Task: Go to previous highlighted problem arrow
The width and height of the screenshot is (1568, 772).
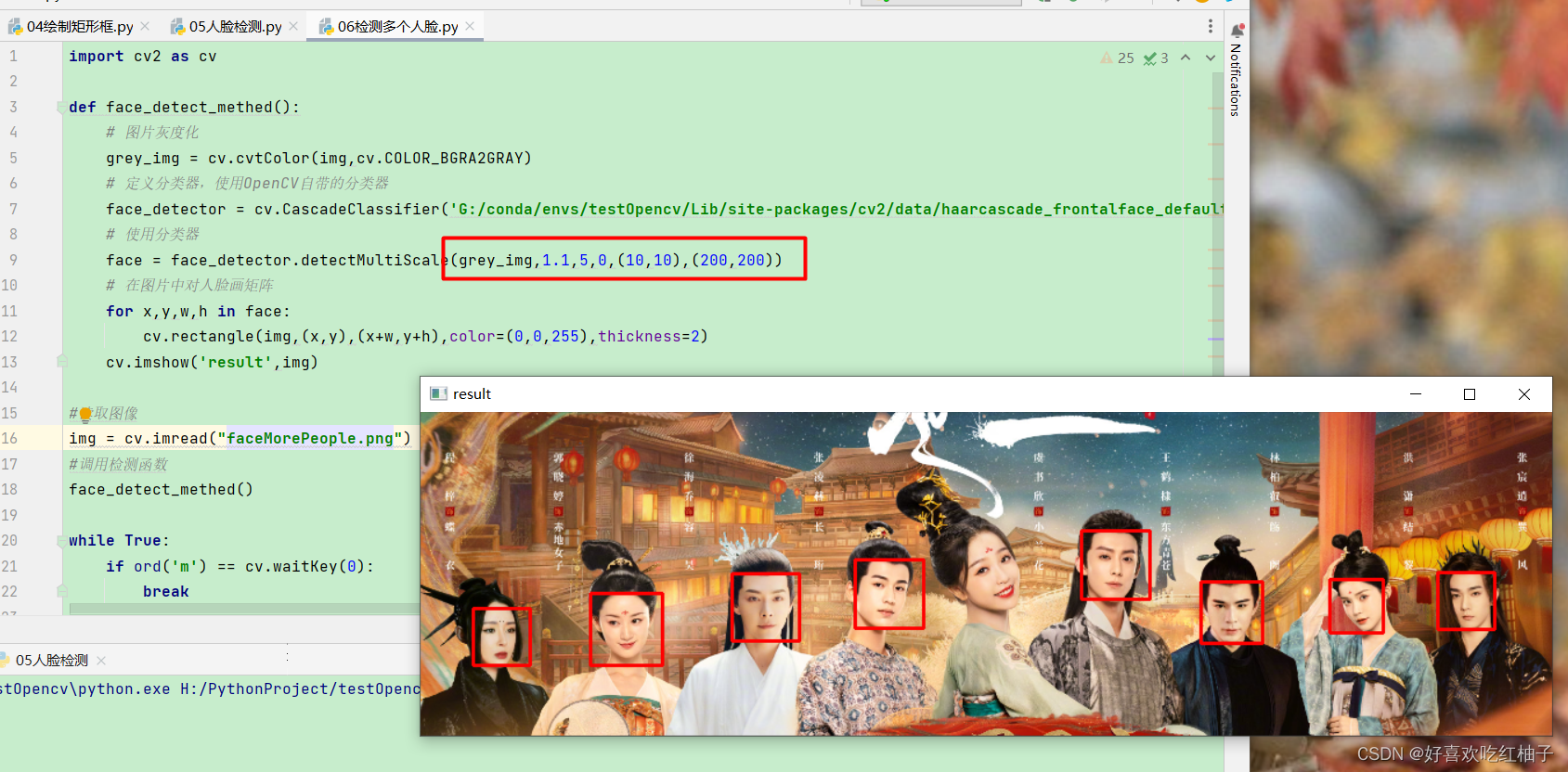Action: [x=1186, y=58]
